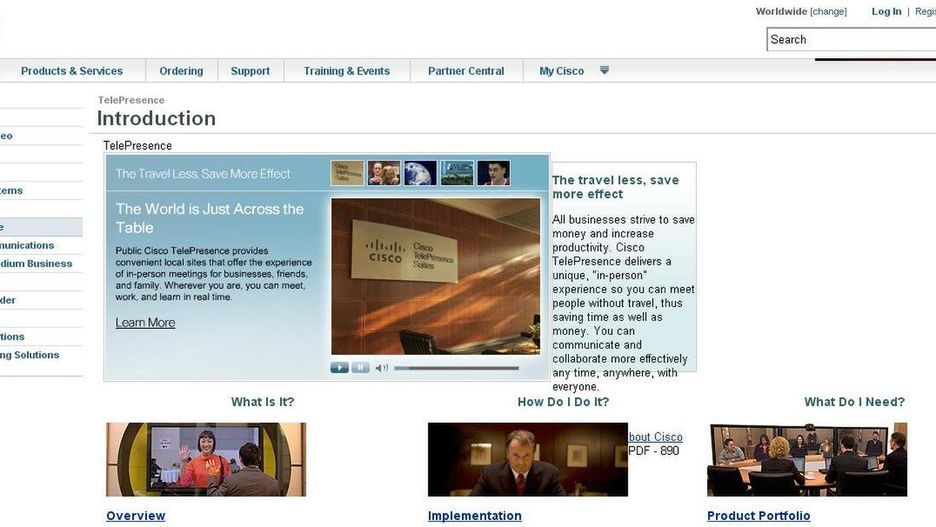Click the Overview waving woman image

[x=206, y=460]
